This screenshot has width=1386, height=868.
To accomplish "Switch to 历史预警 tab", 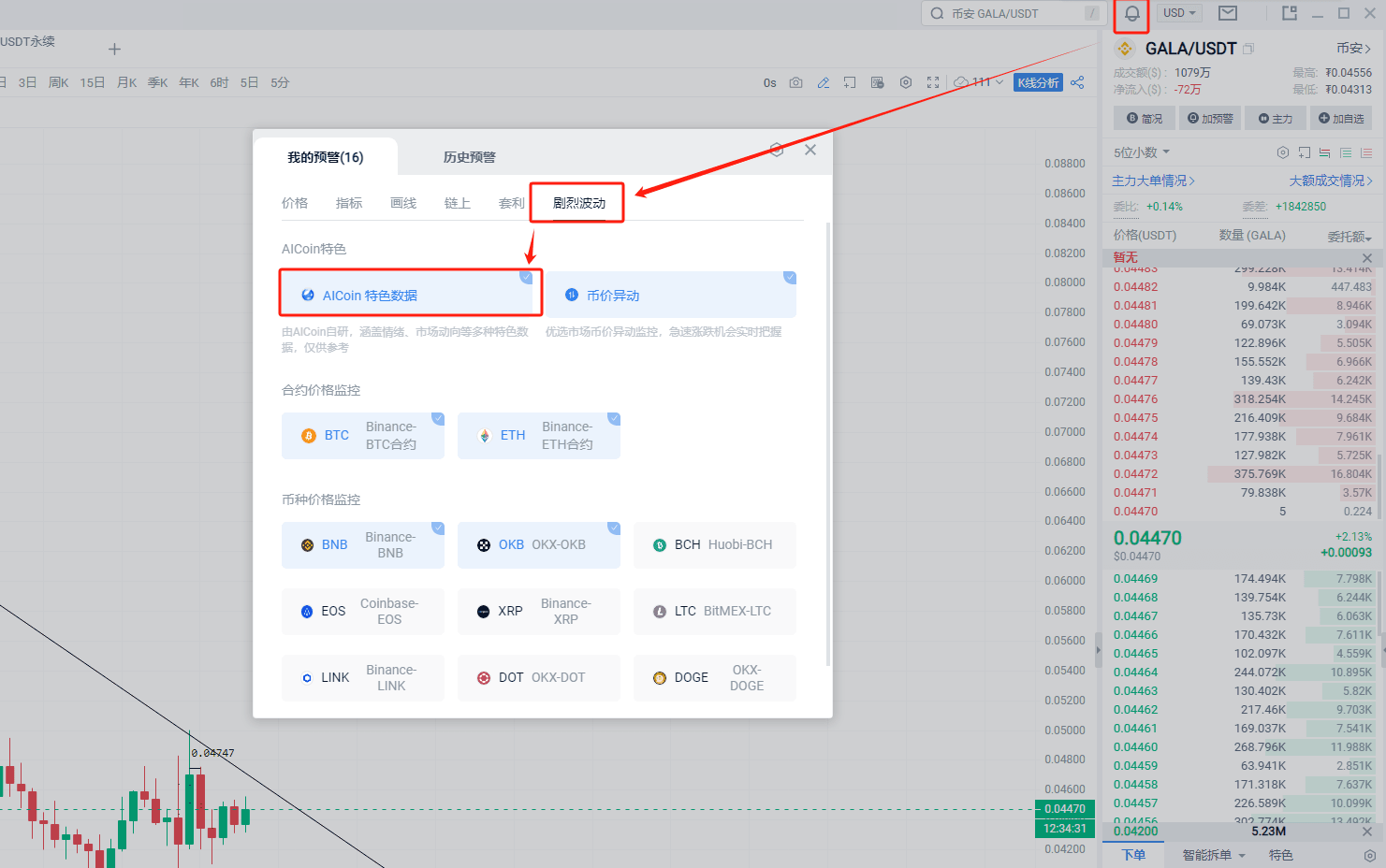I will pos(470,157).
